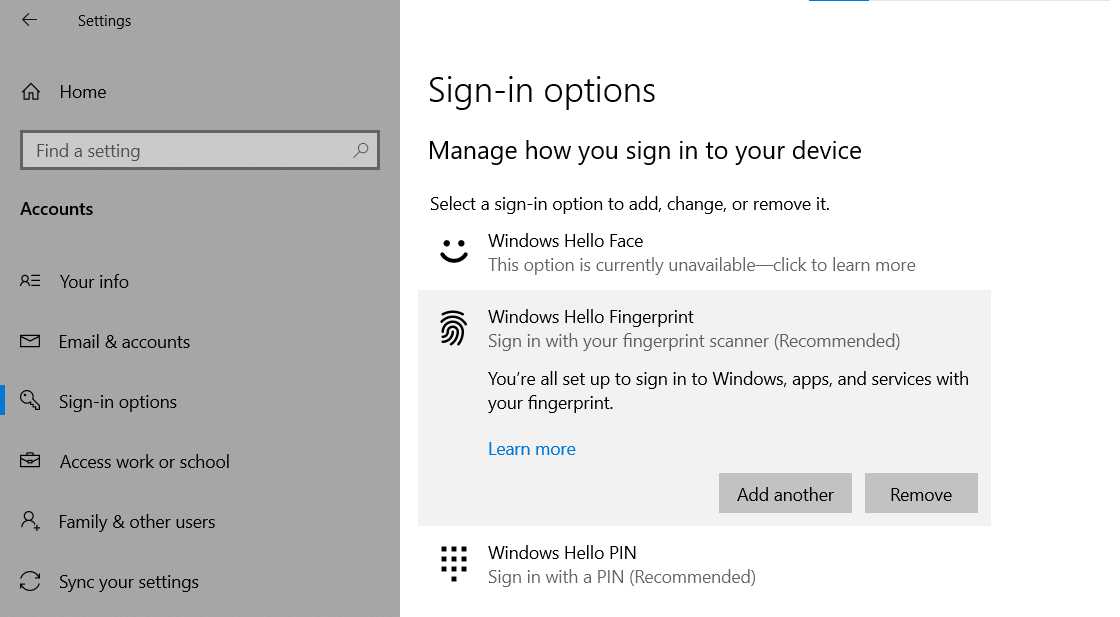The height and width of the screenshot is (617, 1120).
Task: Click the magnifier icon in the search box
Action: pos(360,149)
